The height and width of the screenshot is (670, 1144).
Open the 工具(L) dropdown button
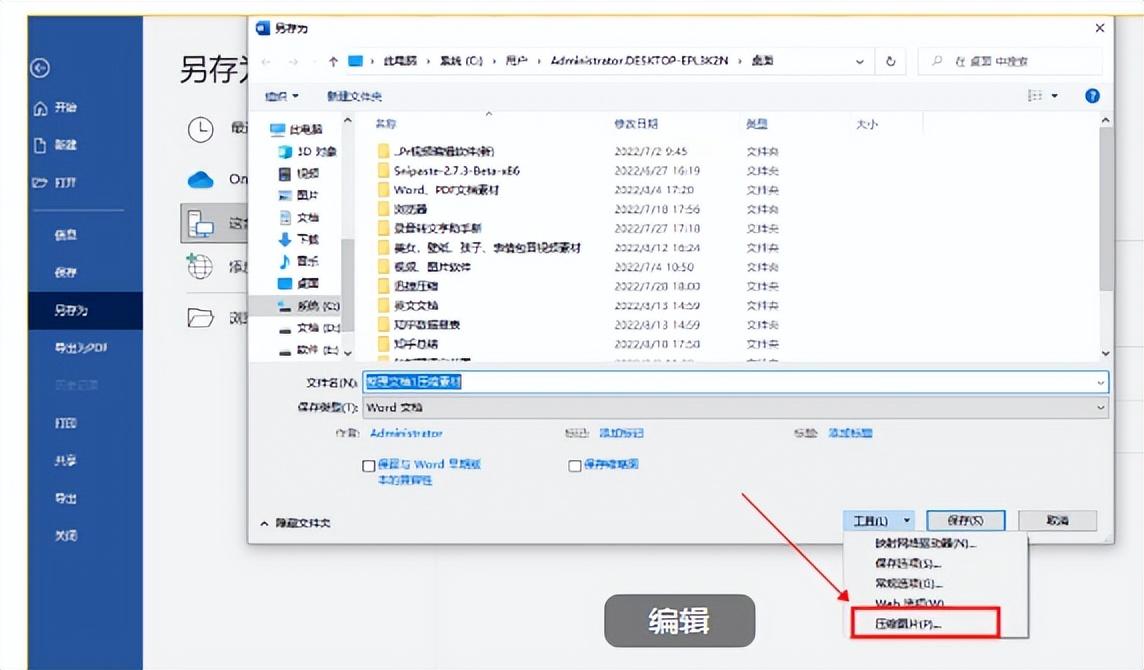tap(879, 520)
